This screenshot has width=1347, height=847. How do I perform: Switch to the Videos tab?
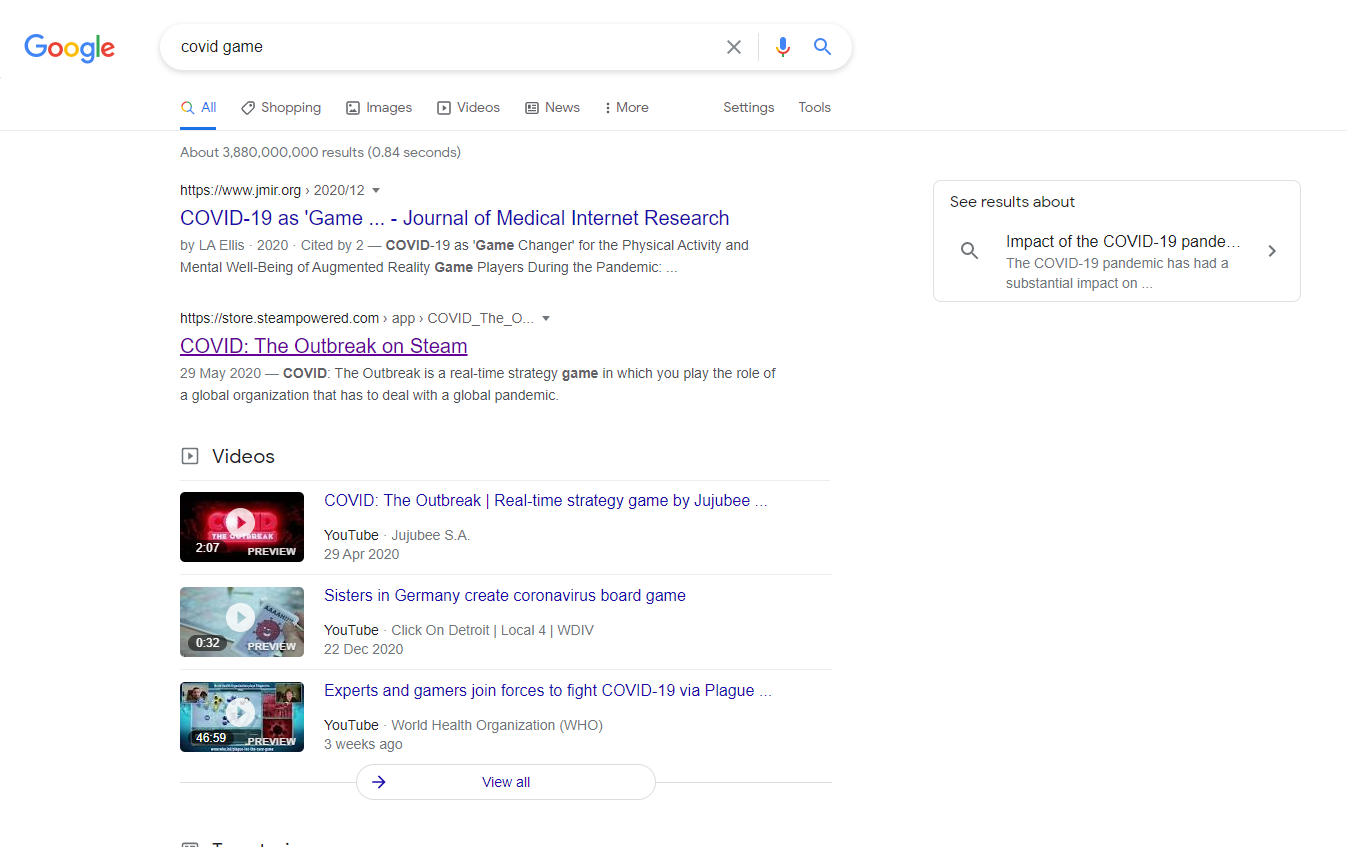coord(468,108)
